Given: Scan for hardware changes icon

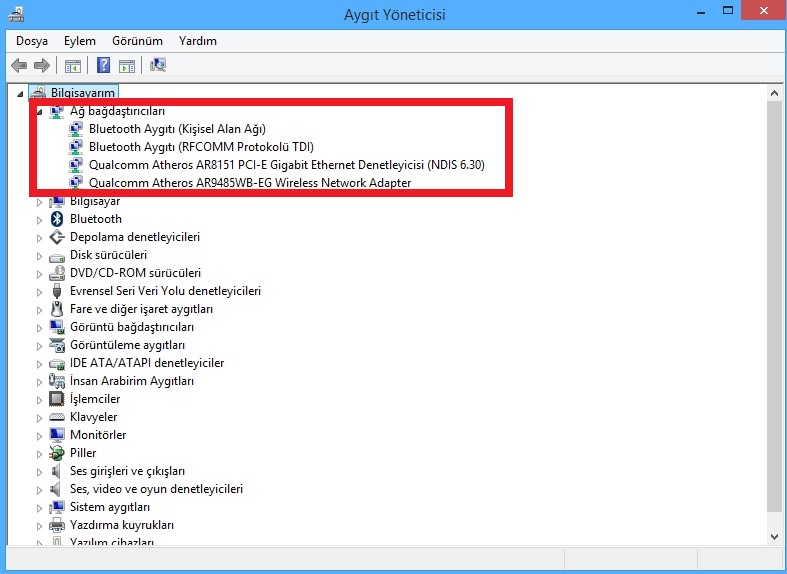Looking at the screenshot, I should [158, 65].
